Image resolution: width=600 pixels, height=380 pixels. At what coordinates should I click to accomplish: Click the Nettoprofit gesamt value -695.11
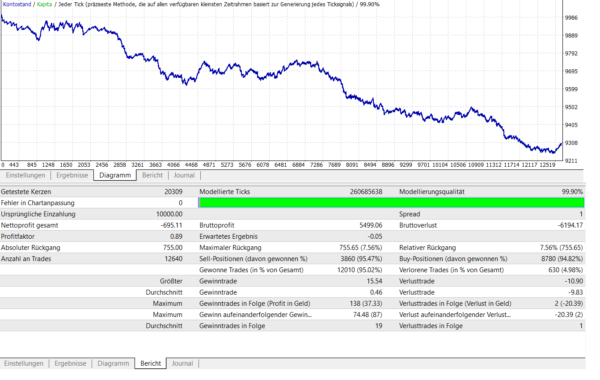171,225
